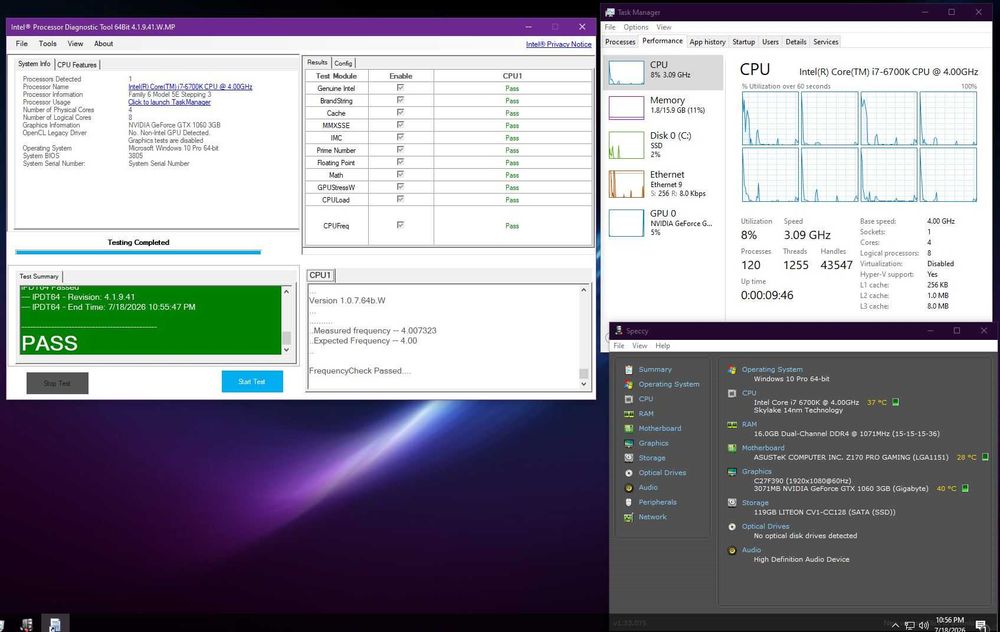Image resolution: width=1000 pixels, height=632 pixels.
Task: Toggle the Cache test checkbox
Action: coord(401,112)
